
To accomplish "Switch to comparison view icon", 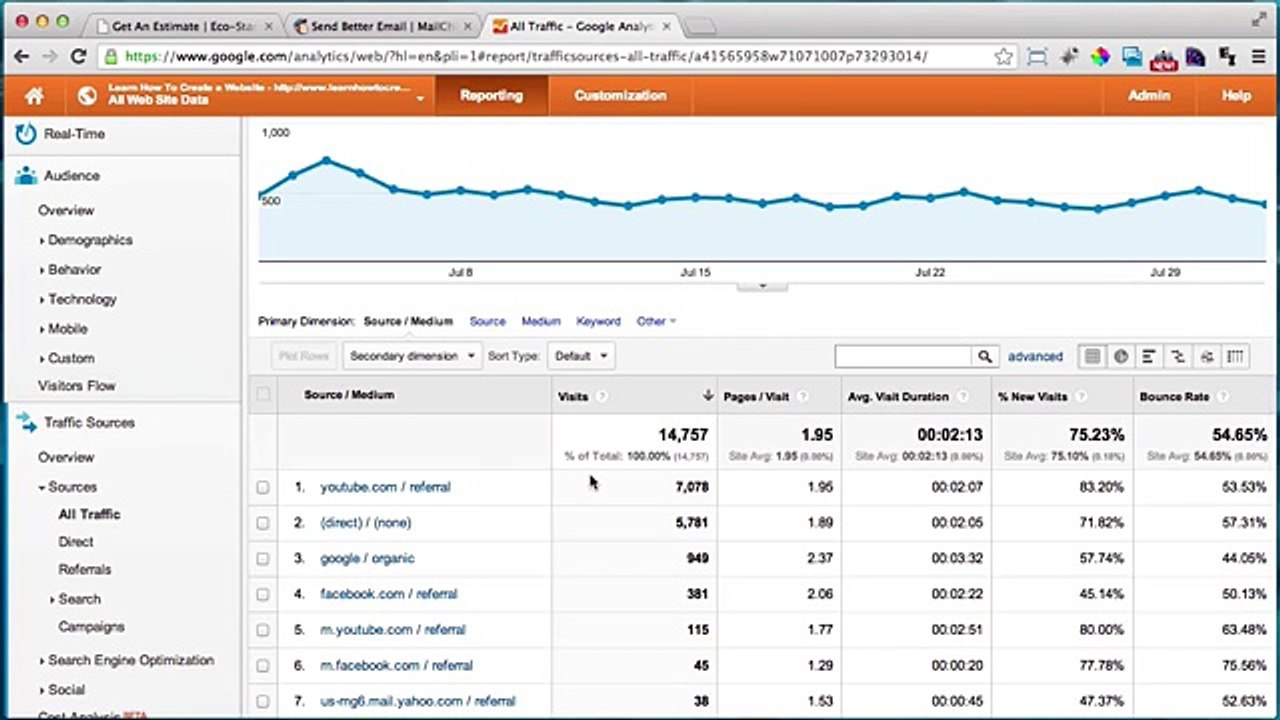I will click(1178, 356).
